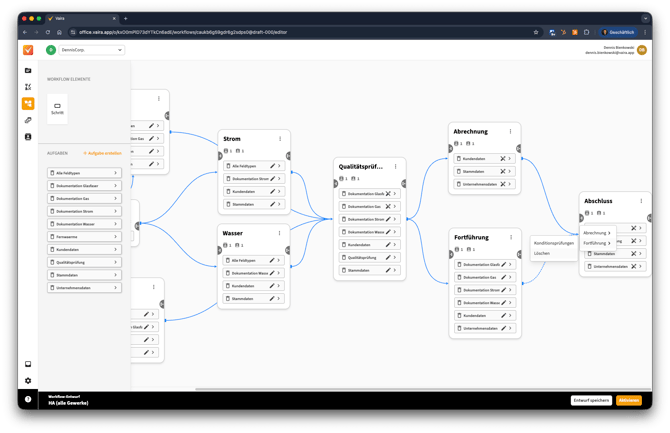Click crossed-tools icon on Abrechnung Kundendaten row

point(502,158)
